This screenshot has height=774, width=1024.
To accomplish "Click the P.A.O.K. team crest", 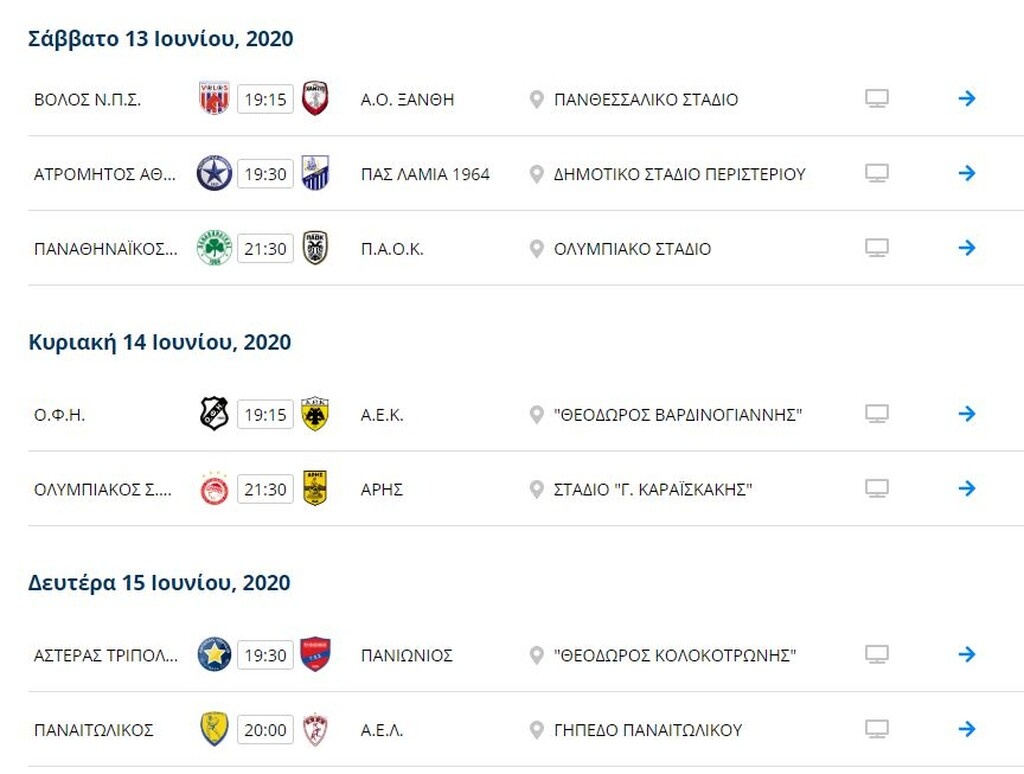I will [315, 248].
